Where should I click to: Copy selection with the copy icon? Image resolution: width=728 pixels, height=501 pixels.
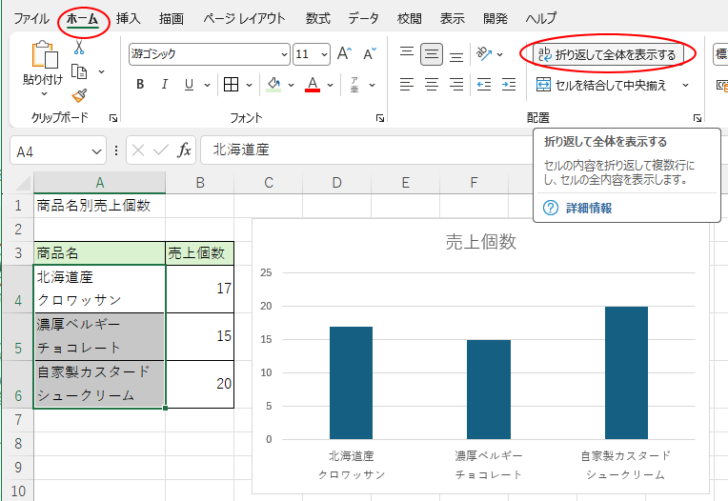(79, 72)
